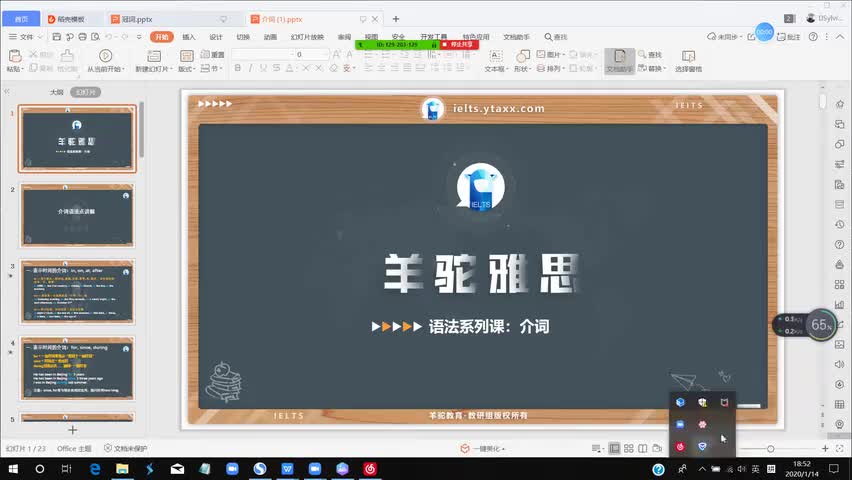Open File Explorer from the taskbar
Image resolution: width=852 pixels, height=480 pixels.
[122, 469]
